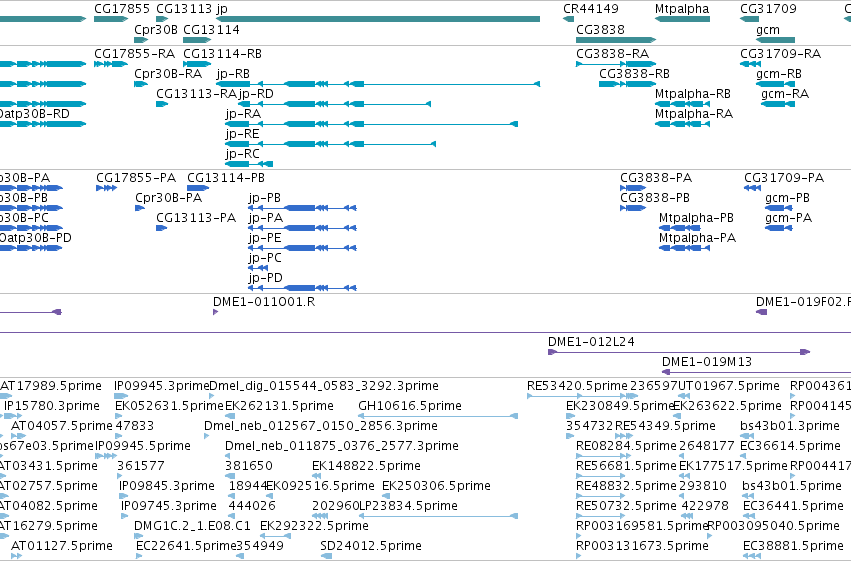Click EST RE53420.5prime label

(577, 386)
